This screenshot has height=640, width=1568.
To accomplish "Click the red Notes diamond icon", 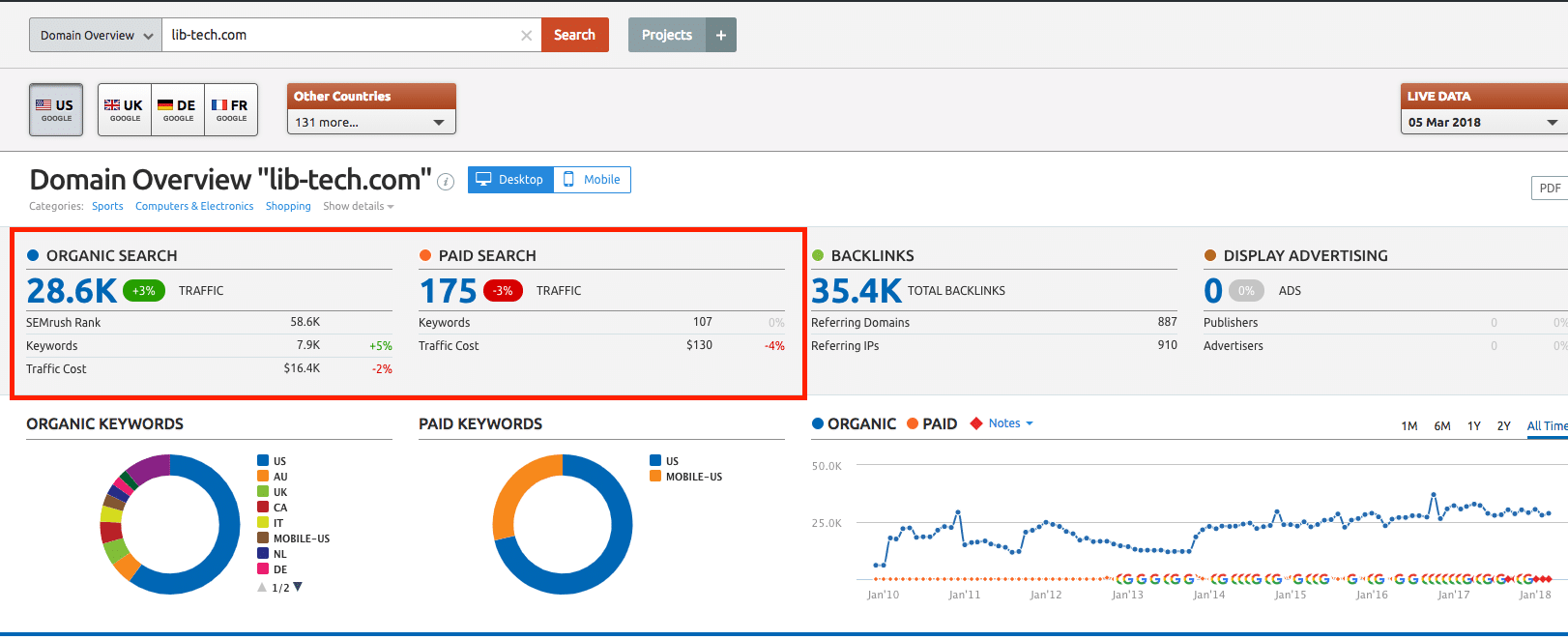I will click(x=976, y=423).
